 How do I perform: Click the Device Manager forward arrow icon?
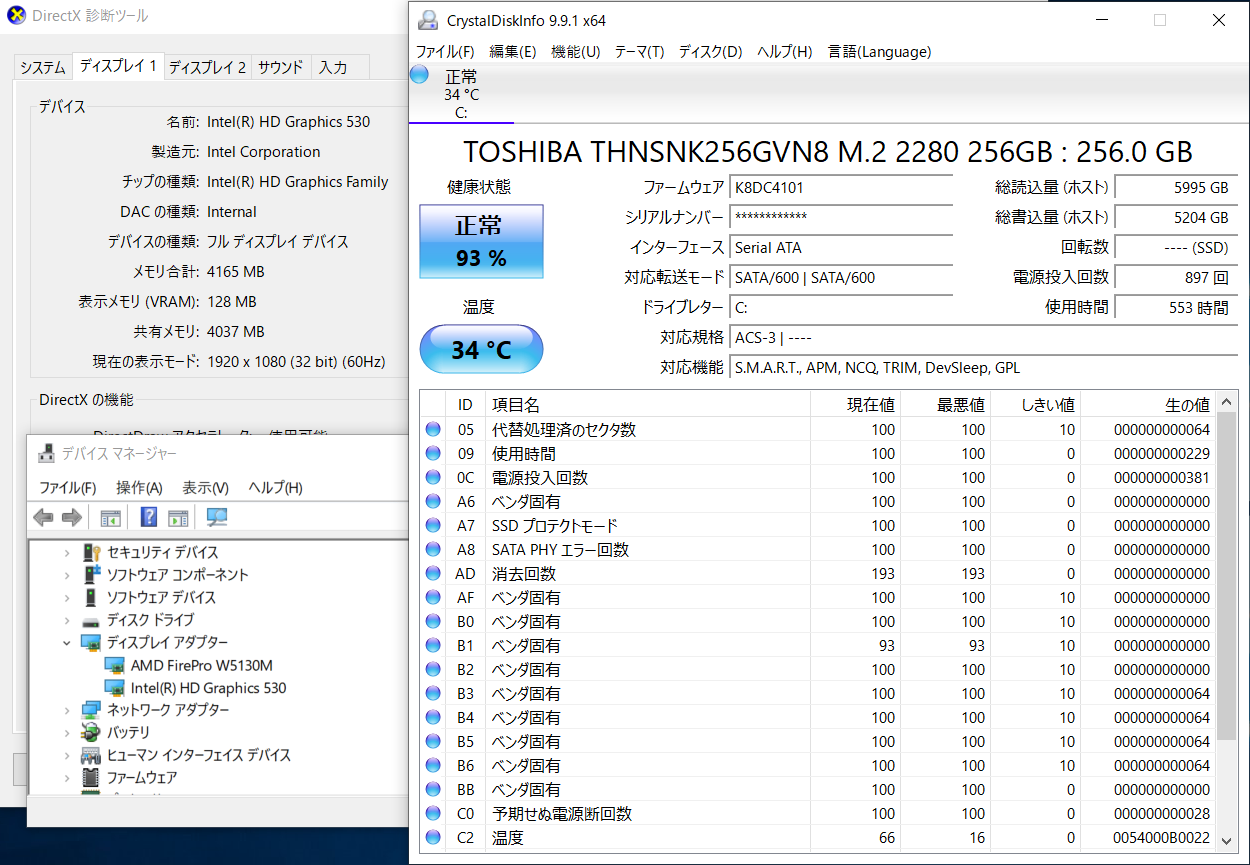[x=72, y=517]
